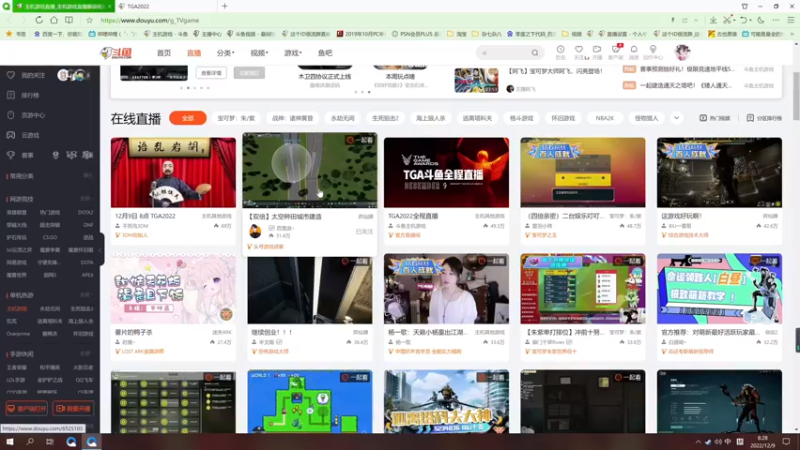Click the 查看详情 button in the banner
Screen dimensions: 800x450
click(211, 72)
